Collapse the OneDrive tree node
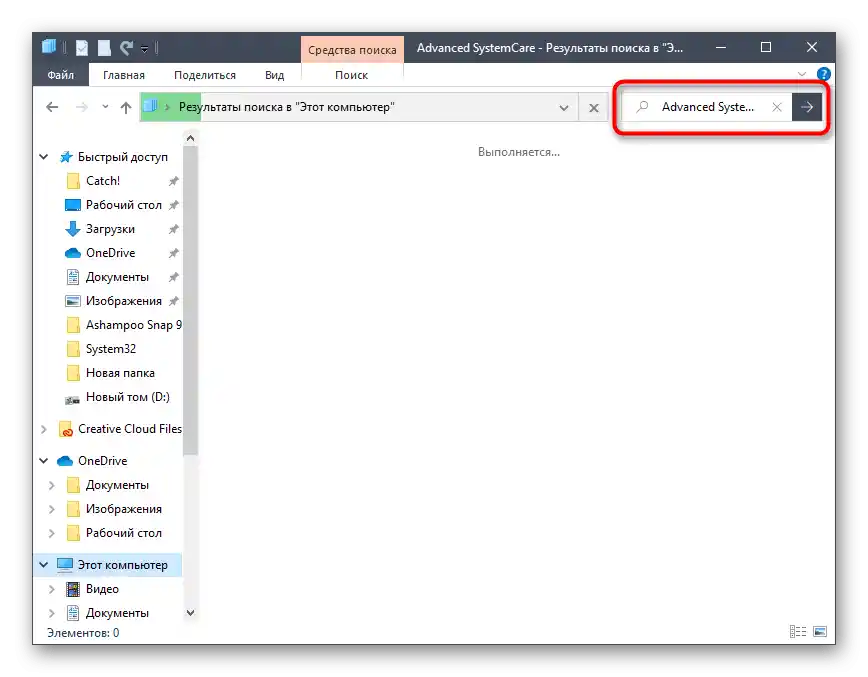The height and width of the screenshot is (677, 868). 44,461
